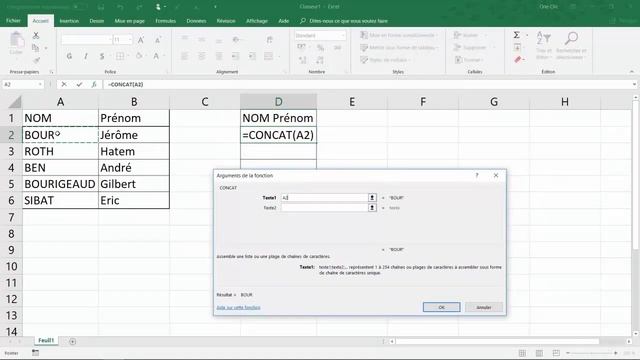Click the Clear eraser icon
The image size is (640, 360).
[518, 60]
